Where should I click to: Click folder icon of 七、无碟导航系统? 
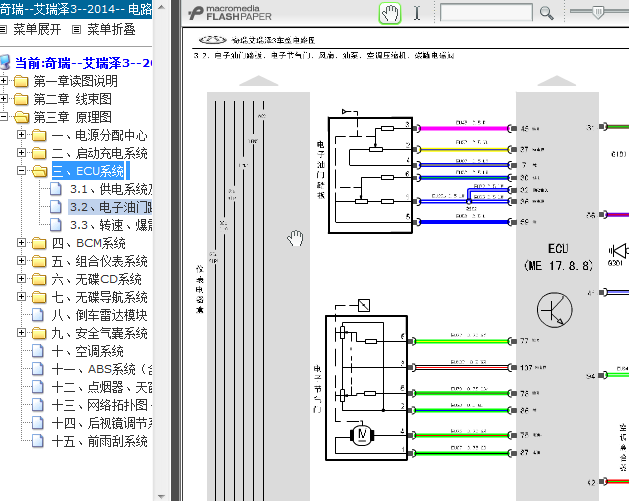(39, 297)
